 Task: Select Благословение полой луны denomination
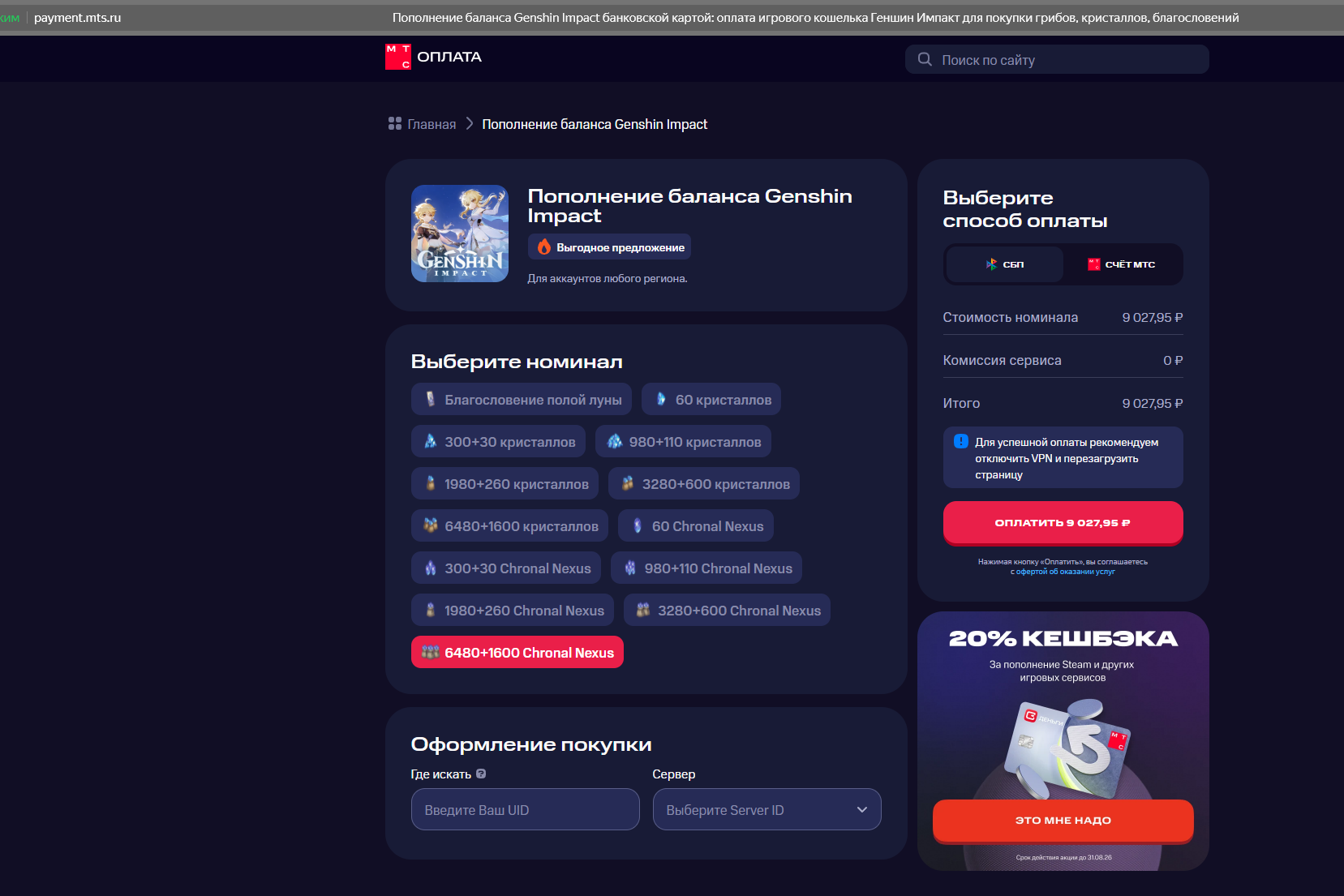(522, 399)
